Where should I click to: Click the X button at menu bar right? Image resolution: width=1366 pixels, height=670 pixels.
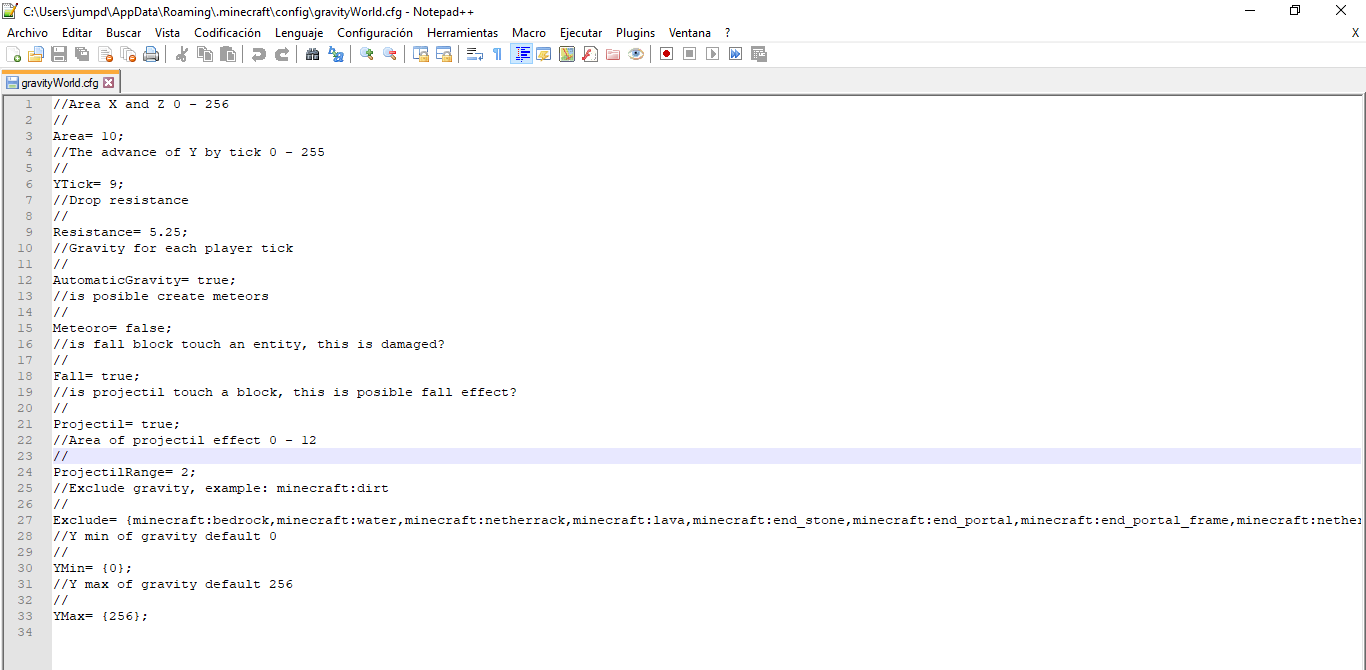pos(1355,33)
